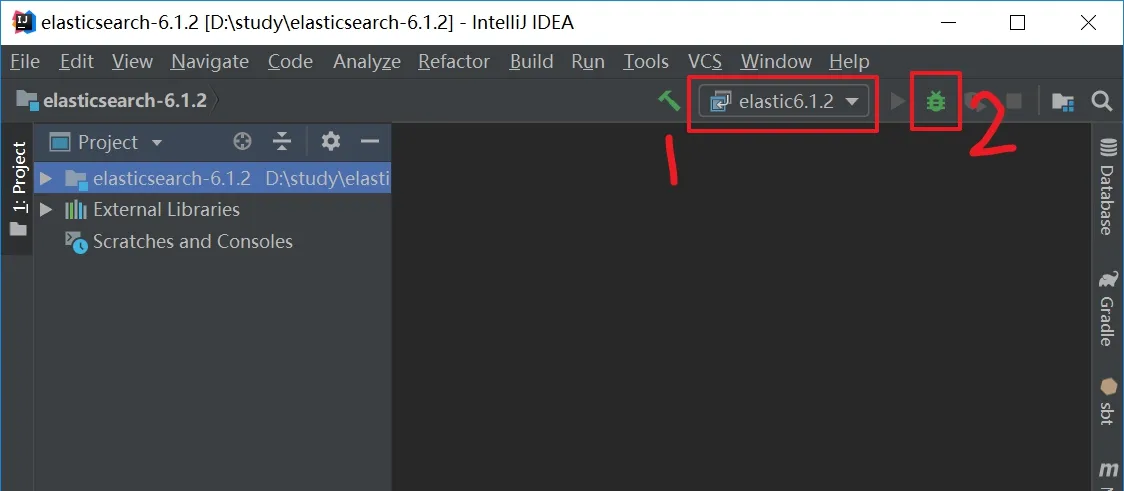Image resolution: width=1124 pixels, height=491 pixels.
Task: Toggle the 1: Project side tab
Action: 18,189
